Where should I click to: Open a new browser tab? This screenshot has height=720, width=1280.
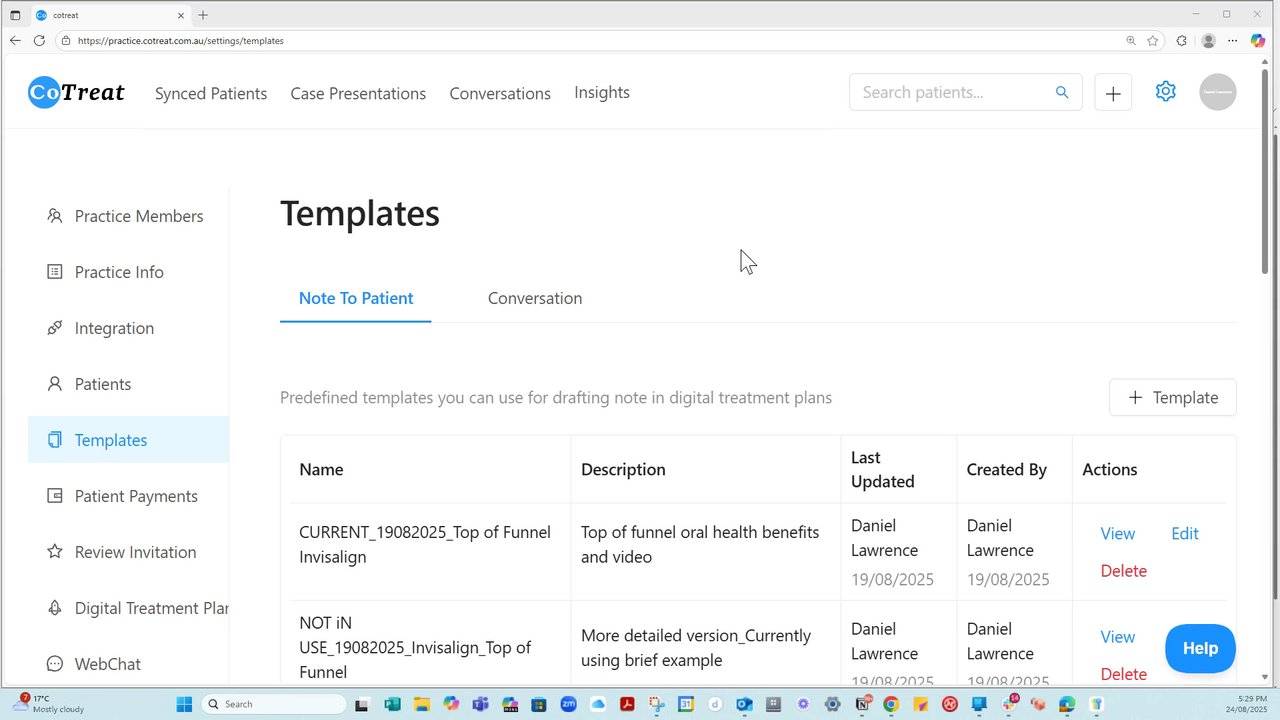[203, 15]
